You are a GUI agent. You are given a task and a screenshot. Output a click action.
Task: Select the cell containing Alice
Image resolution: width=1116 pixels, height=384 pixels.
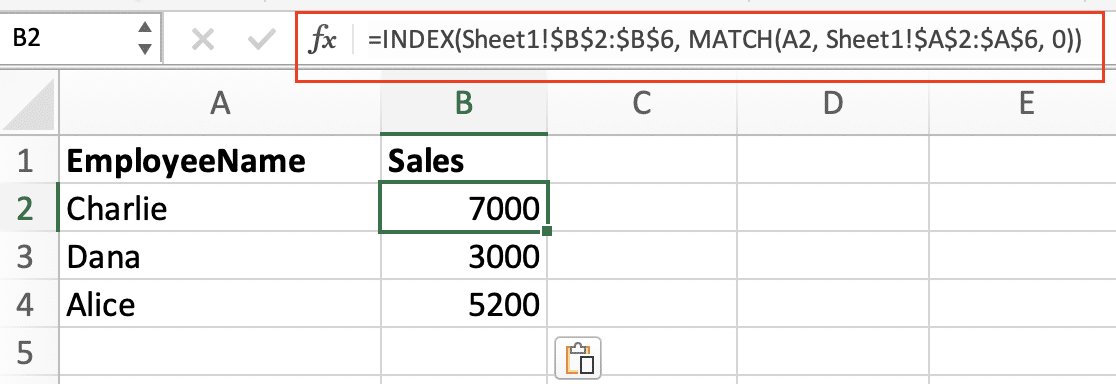220,304
